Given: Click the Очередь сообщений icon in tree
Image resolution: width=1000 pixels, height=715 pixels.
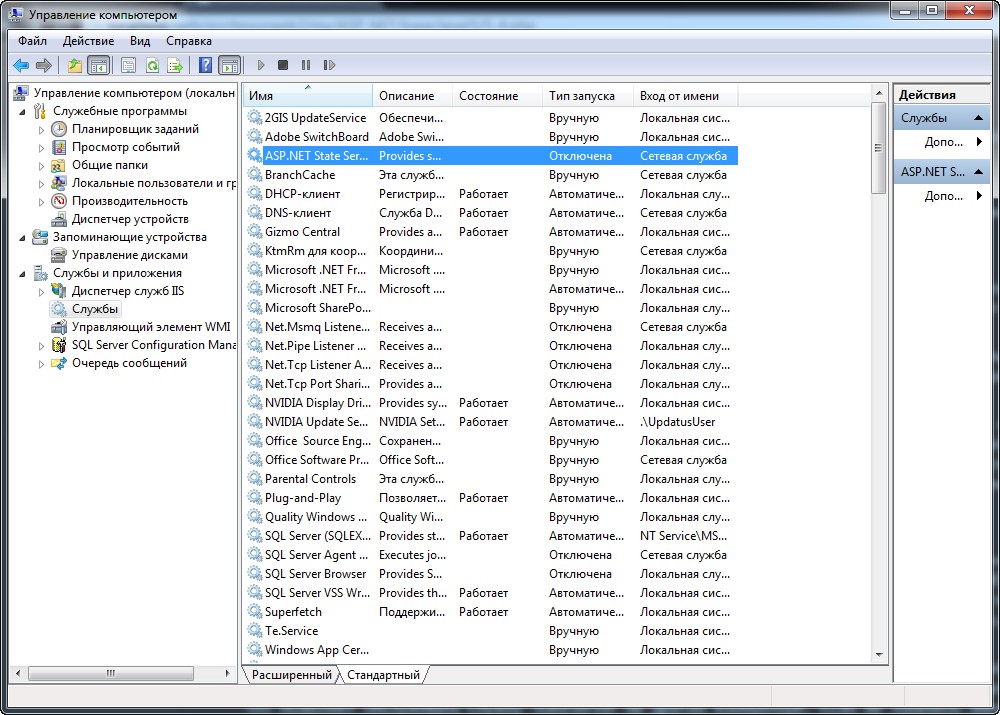Looking at the screenshot, I should [59, 364].
